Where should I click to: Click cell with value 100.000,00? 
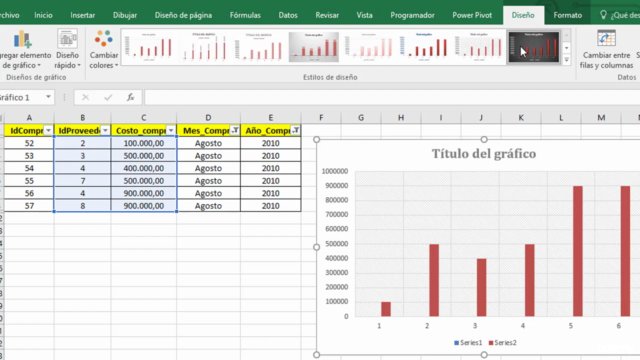point(144,143)
